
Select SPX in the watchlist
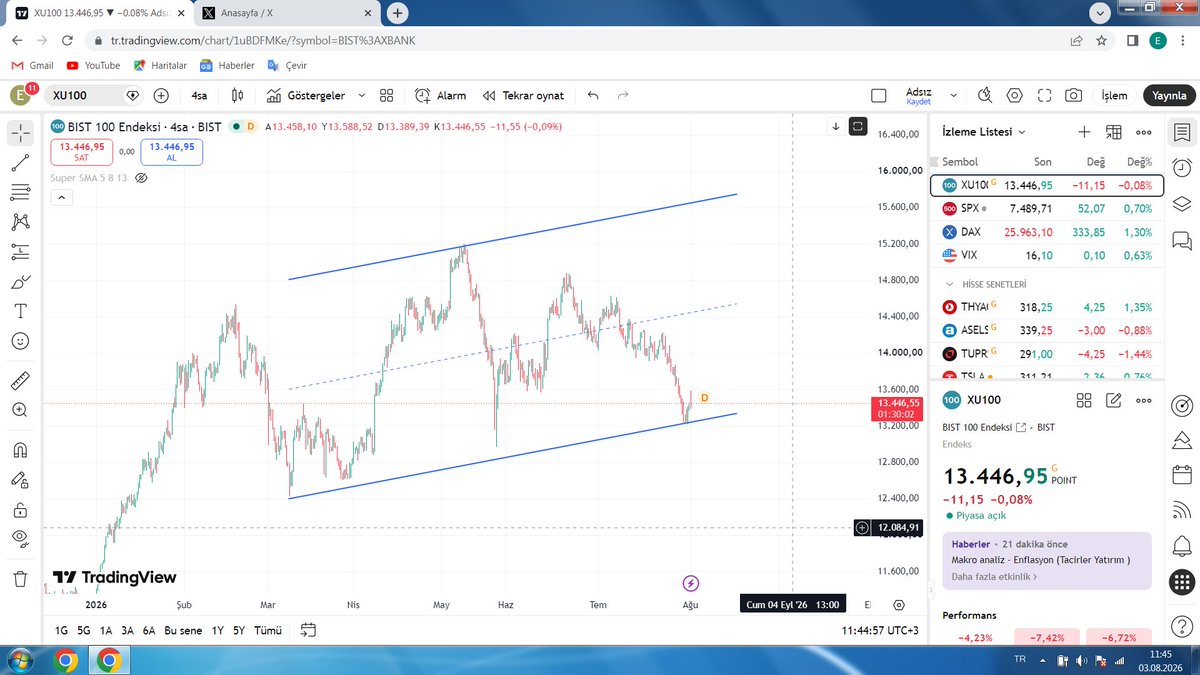pyautogui.click(x=1047, y=208)
